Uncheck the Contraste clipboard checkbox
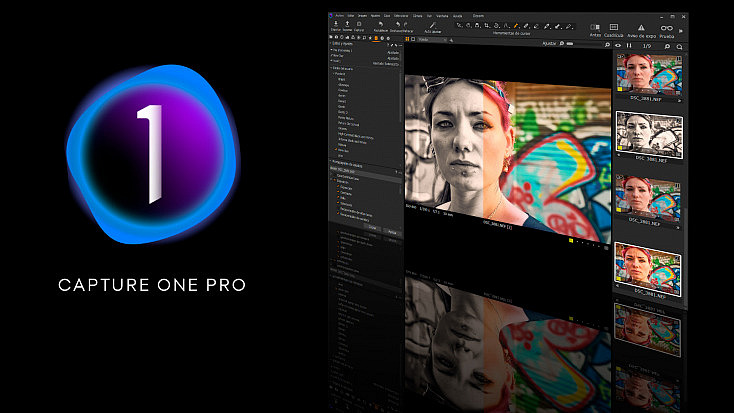The height and width of the screenshot is (413, 734). click(338, 192)
